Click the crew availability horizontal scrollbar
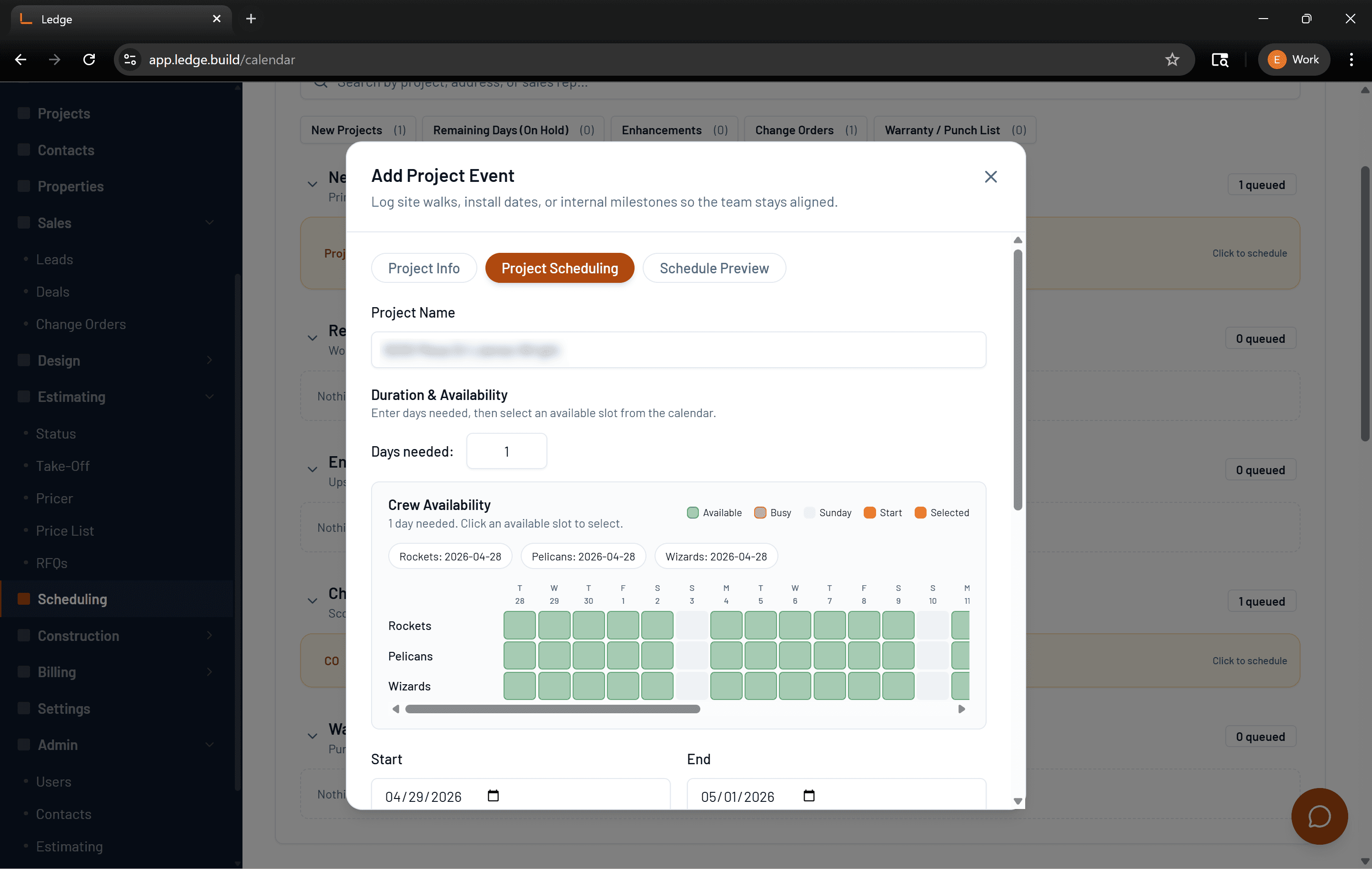Image resolution: width=1372 pixels, height=869 pixels. tap(552, 709)
